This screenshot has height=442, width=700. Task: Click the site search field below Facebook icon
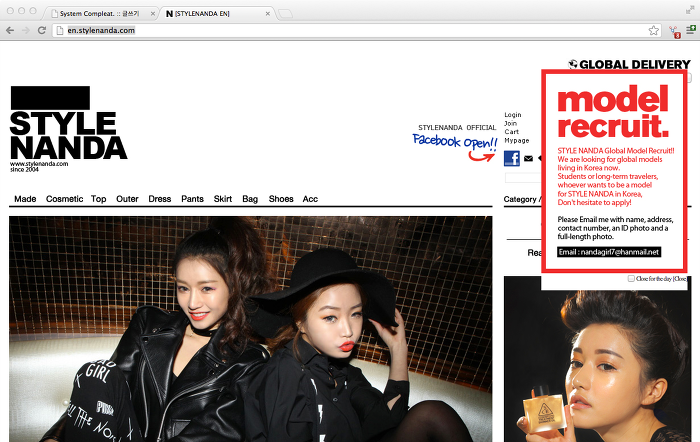523,178
